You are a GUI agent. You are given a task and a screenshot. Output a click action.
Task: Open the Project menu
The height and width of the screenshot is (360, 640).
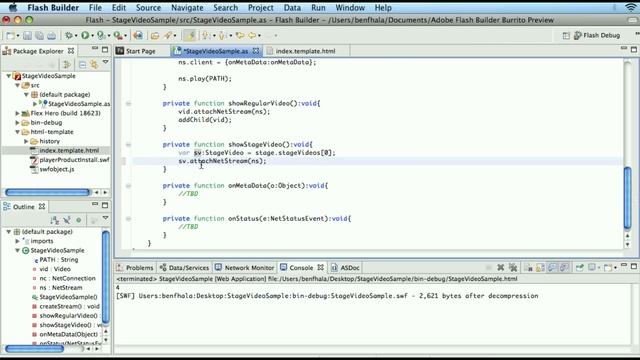click(261, 8)
